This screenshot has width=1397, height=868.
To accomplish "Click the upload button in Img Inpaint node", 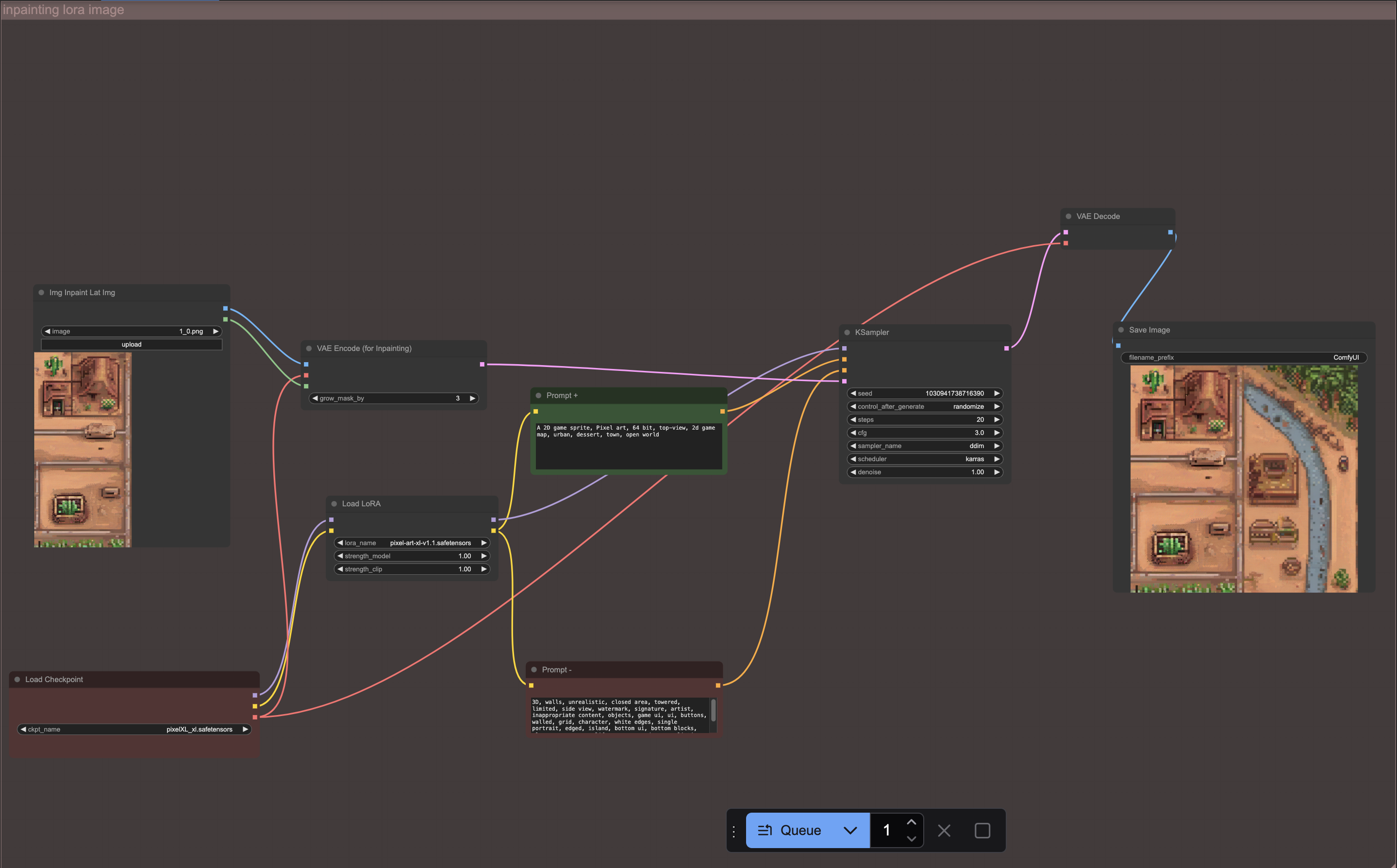I will tap(132, 345).
